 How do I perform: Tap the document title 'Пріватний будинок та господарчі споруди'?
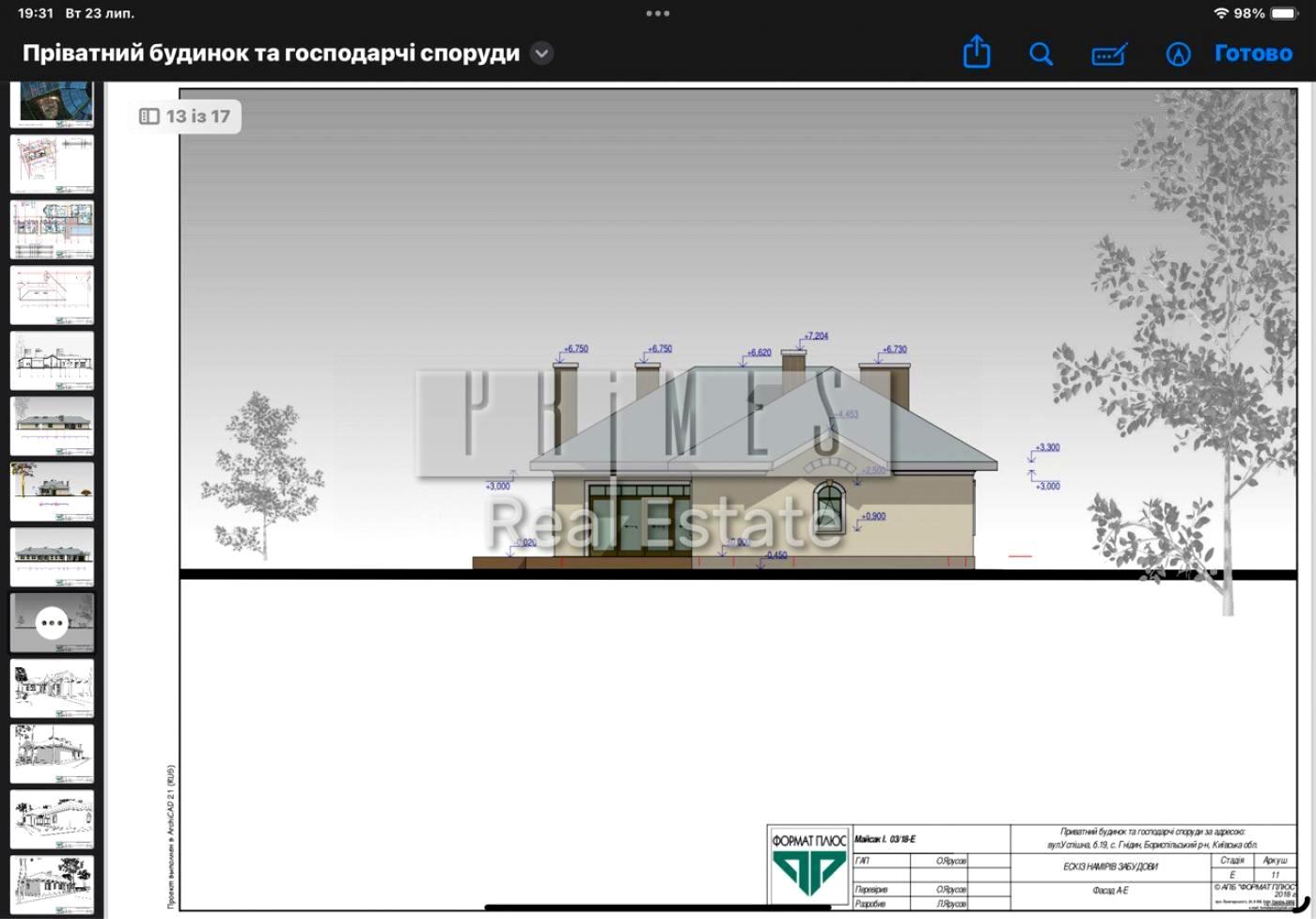point(271,54)
